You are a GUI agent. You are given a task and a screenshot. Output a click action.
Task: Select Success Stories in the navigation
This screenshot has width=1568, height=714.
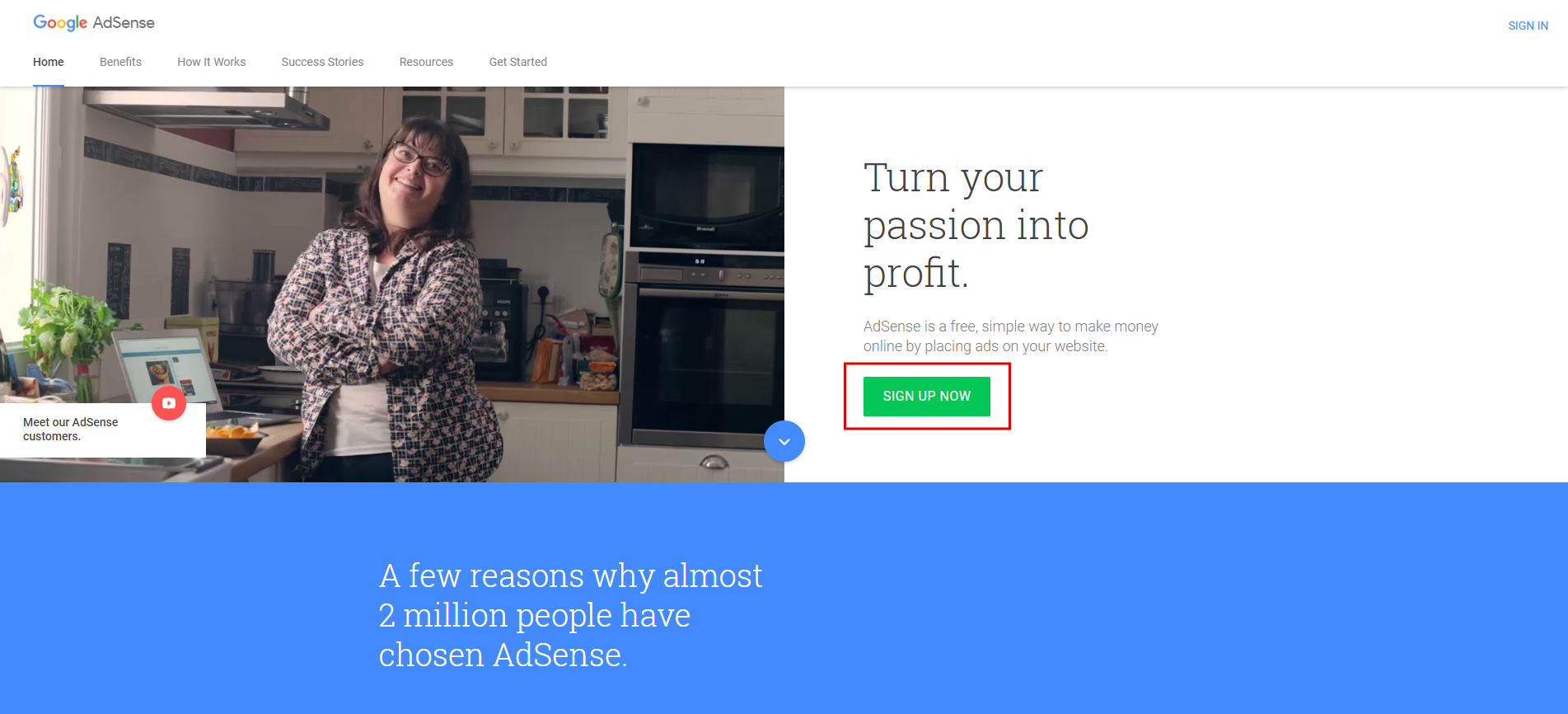322,62
